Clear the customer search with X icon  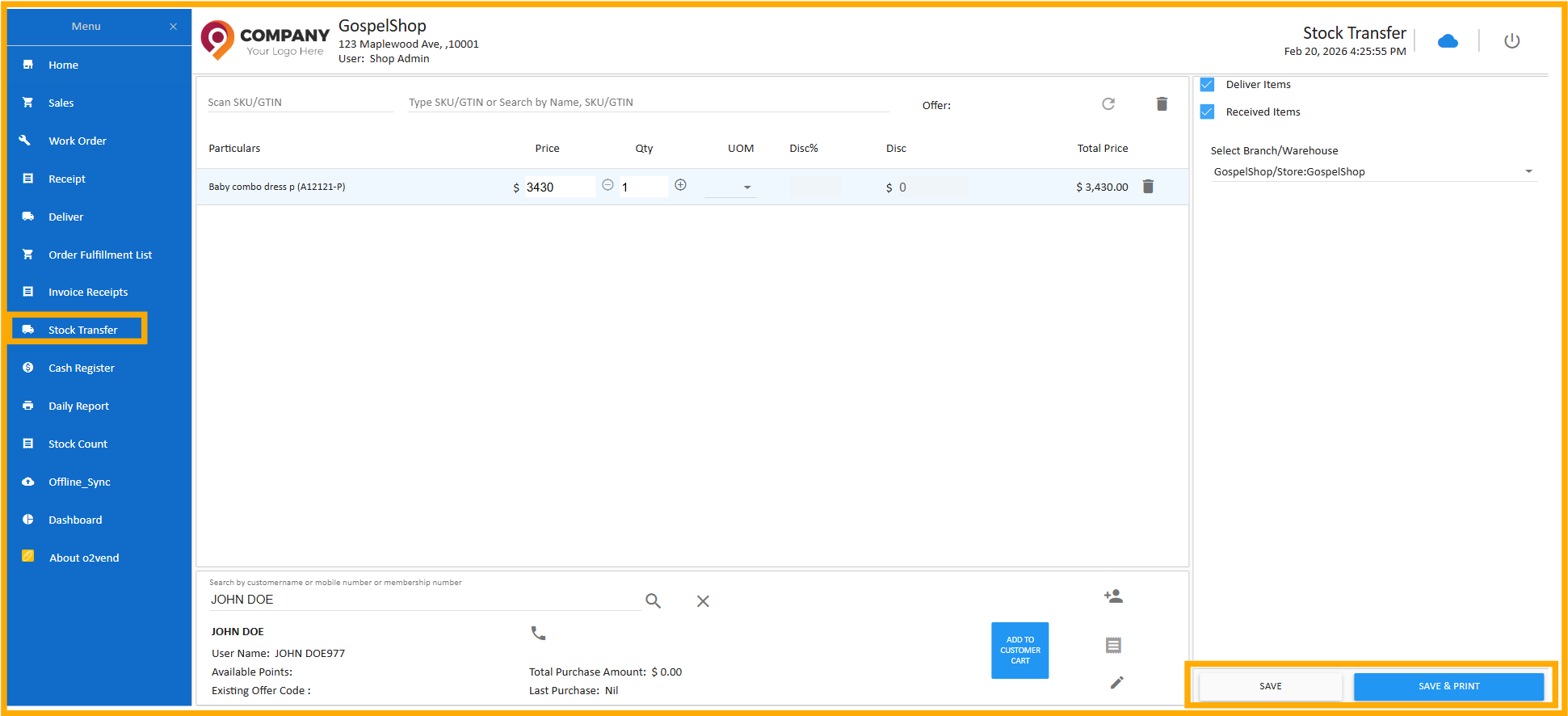click(703, 601)
